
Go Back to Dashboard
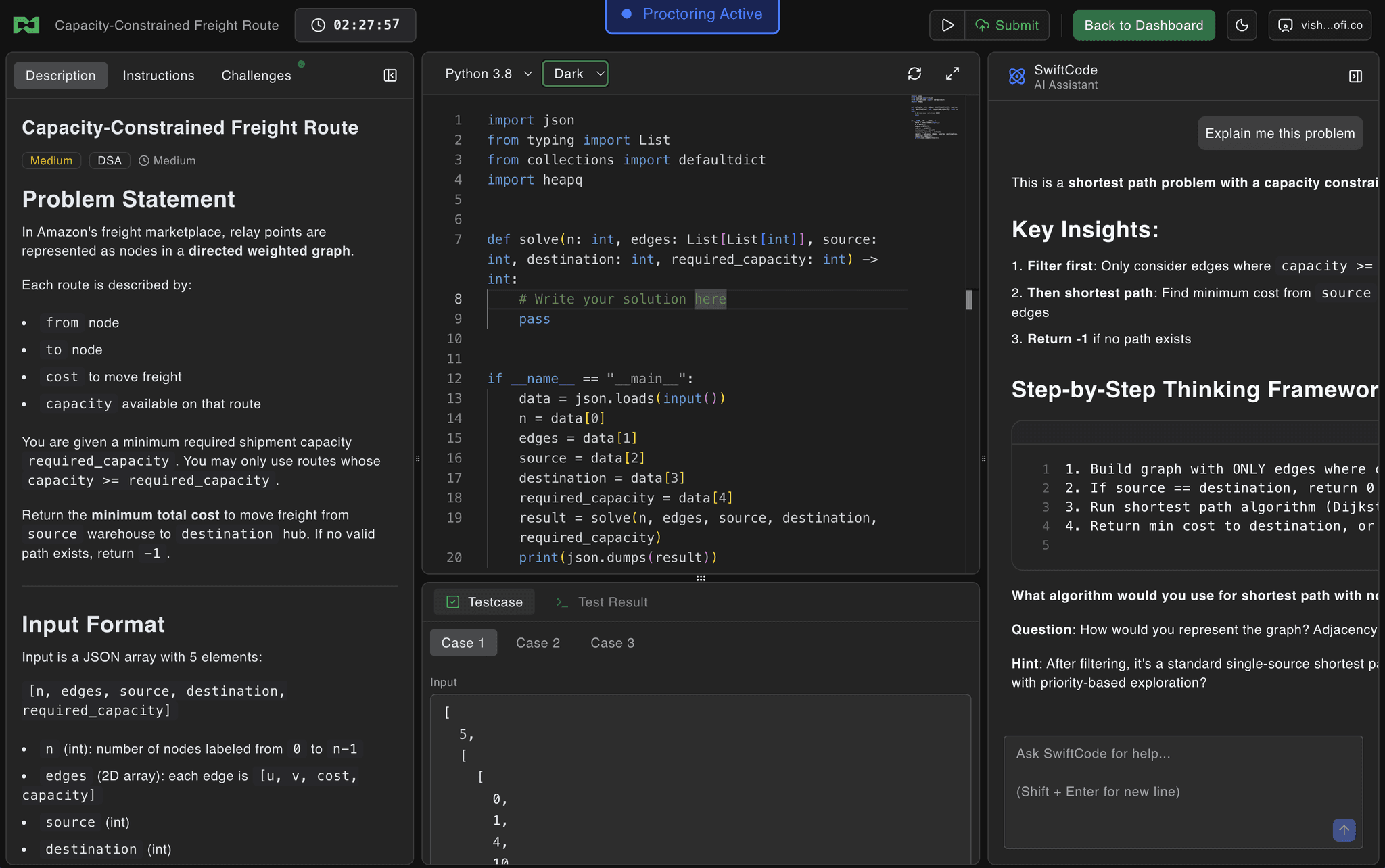tap(1144, 25)
